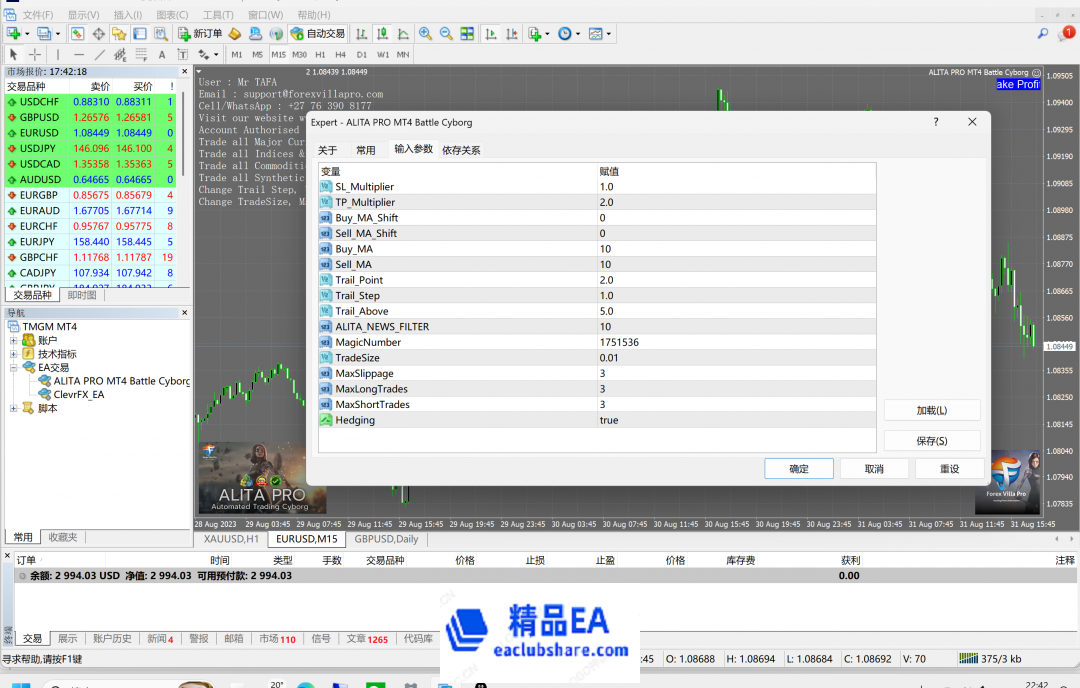Image resolution: width=1080 pixels, height=688 pixels.
Task: Switch to the 依存关系 tab in dialog
Action: coord(461,150)
